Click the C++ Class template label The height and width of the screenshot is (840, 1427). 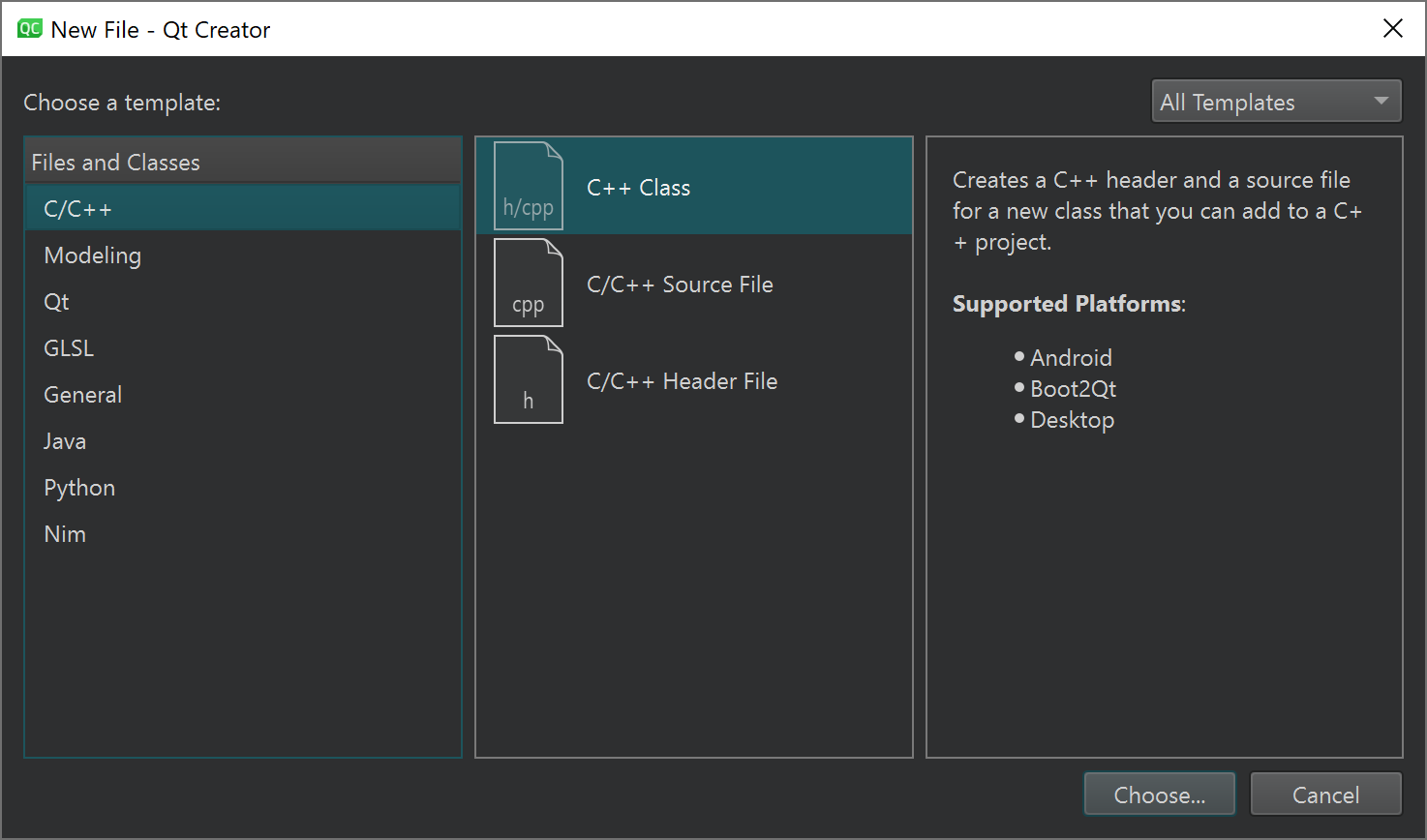[x=638, y=188]
